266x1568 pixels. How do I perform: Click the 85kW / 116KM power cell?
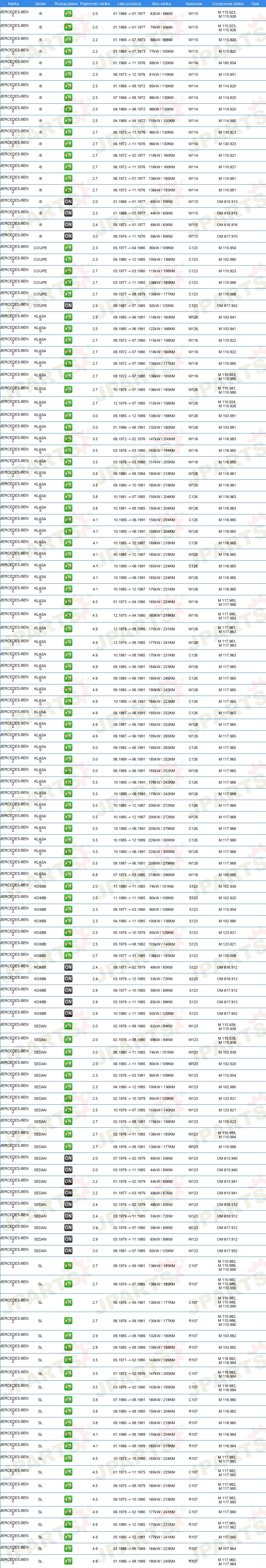pyautogui.click(x=161, y=86)
